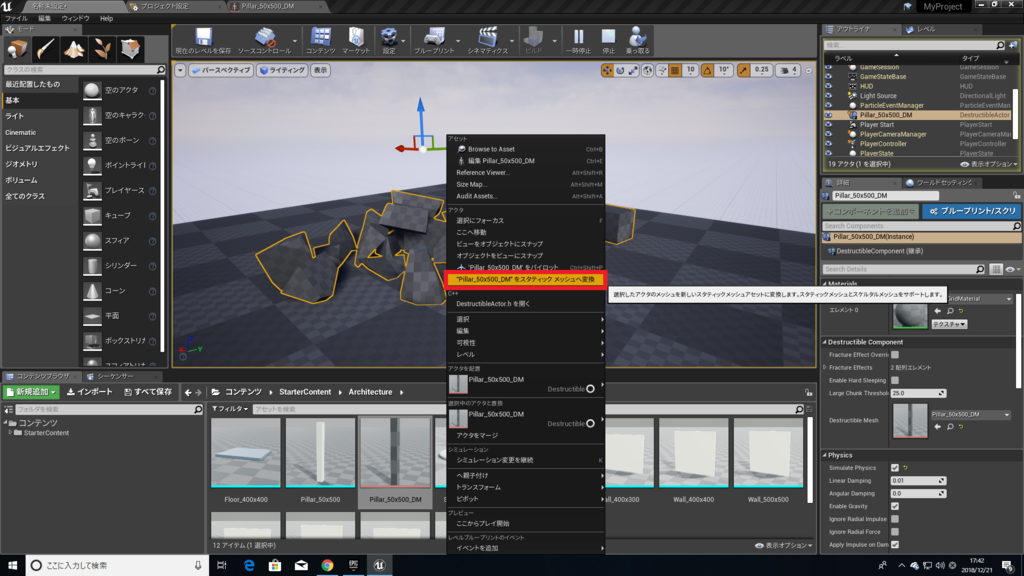
Task: Select rotate gizmo icon in viewport toolbar
Action: point(620,70)
